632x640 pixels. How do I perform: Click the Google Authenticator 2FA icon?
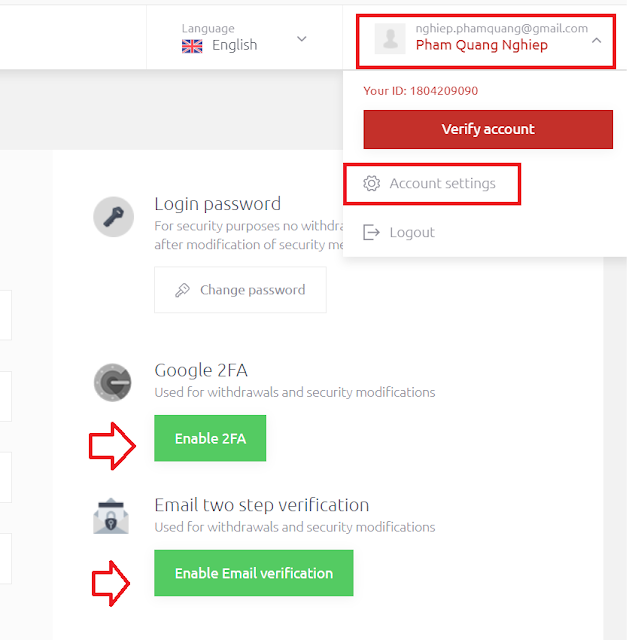(x=113, y=382)
